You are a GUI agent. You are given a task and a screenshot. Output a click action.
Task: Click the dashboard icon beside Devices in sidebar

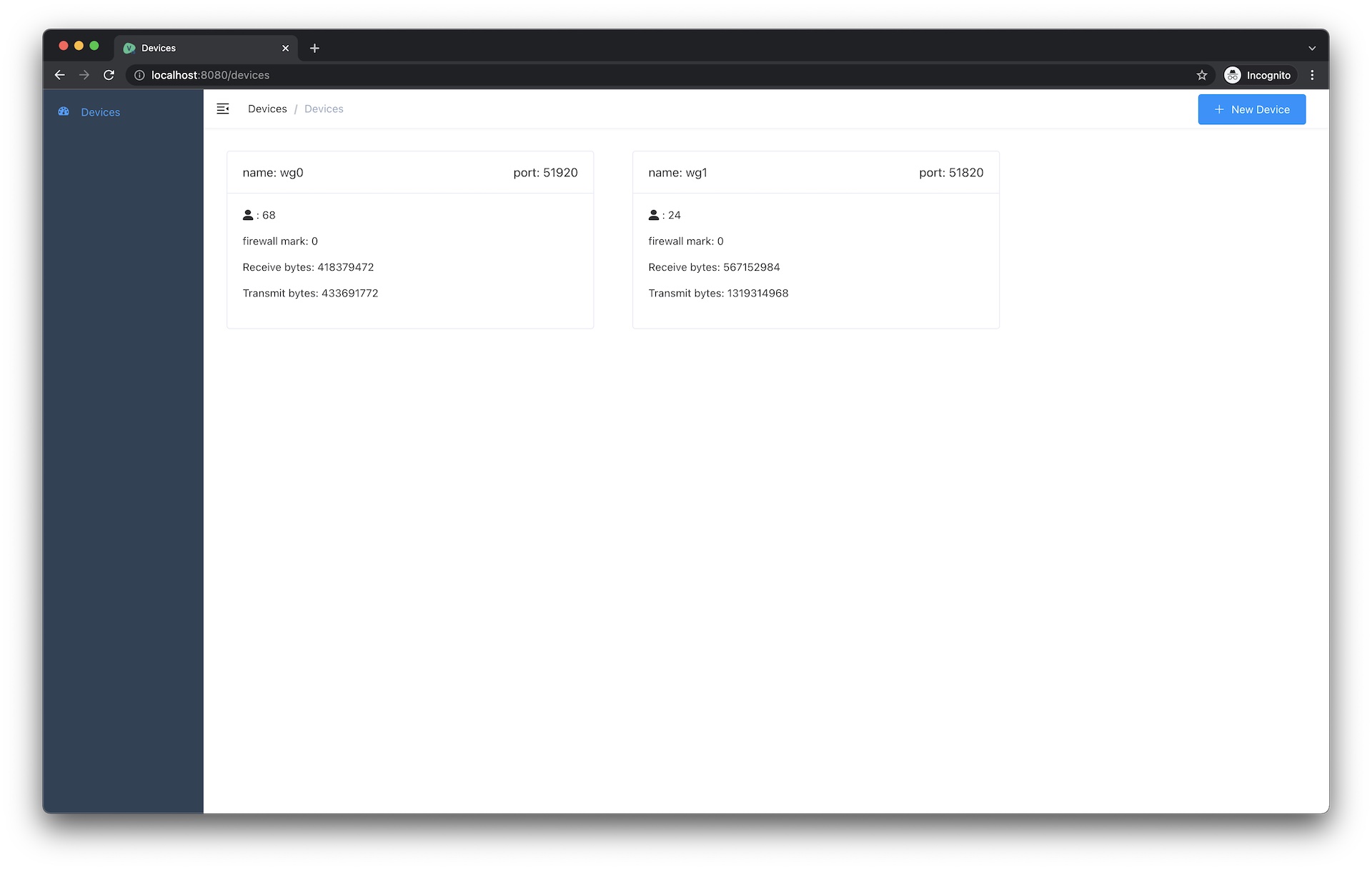[64, 111]
